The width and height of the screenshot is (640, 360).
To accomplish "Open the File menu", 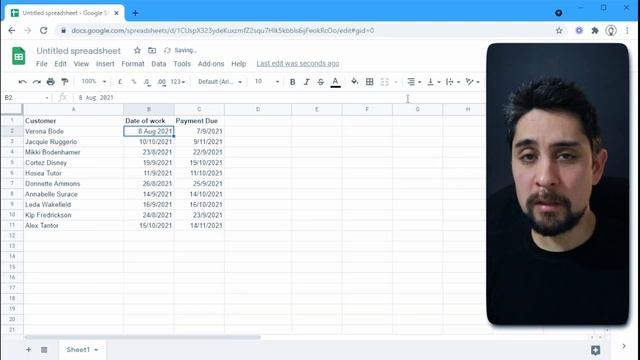I will [x=42, y=64].
